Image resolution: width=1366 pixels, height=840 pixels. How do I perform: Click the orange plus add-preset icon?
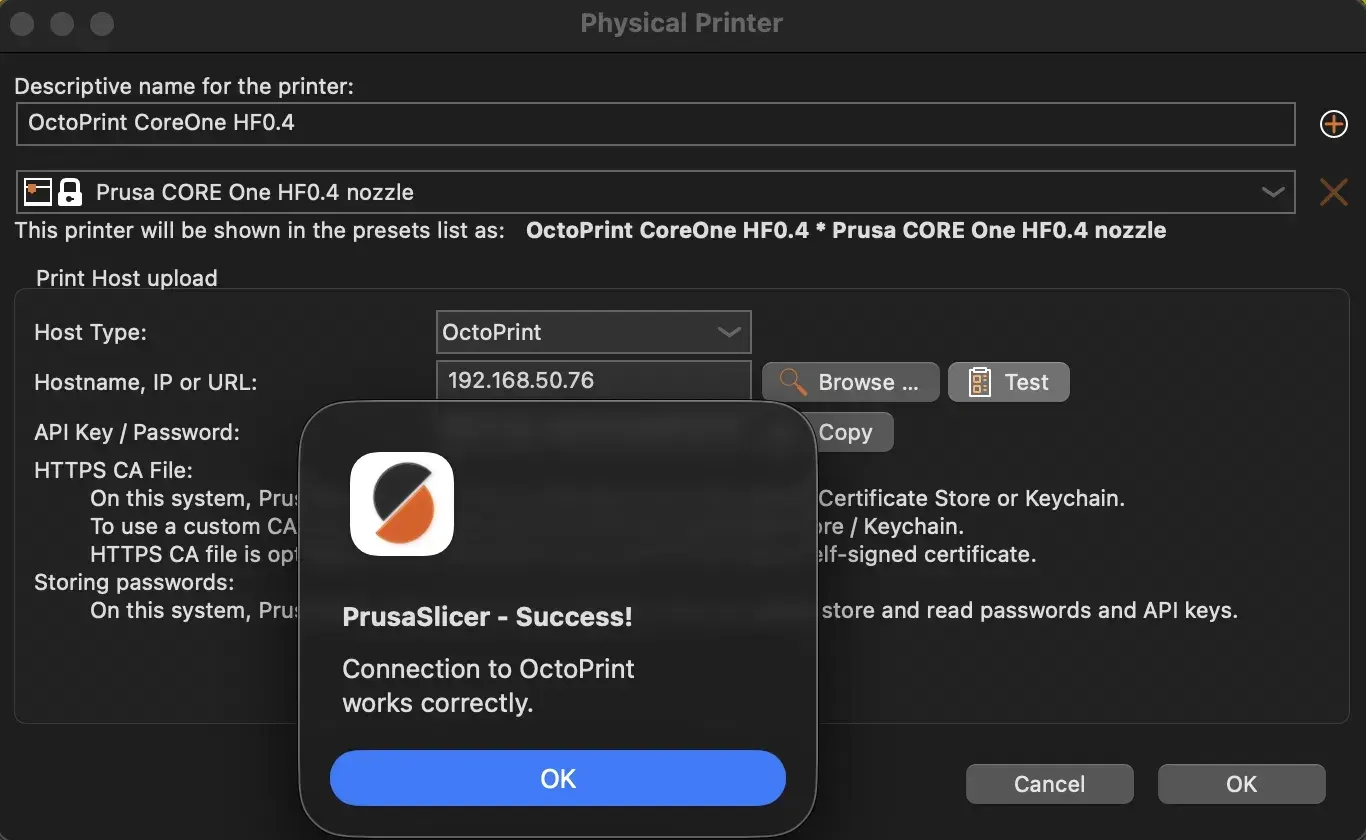[1334, 124]
